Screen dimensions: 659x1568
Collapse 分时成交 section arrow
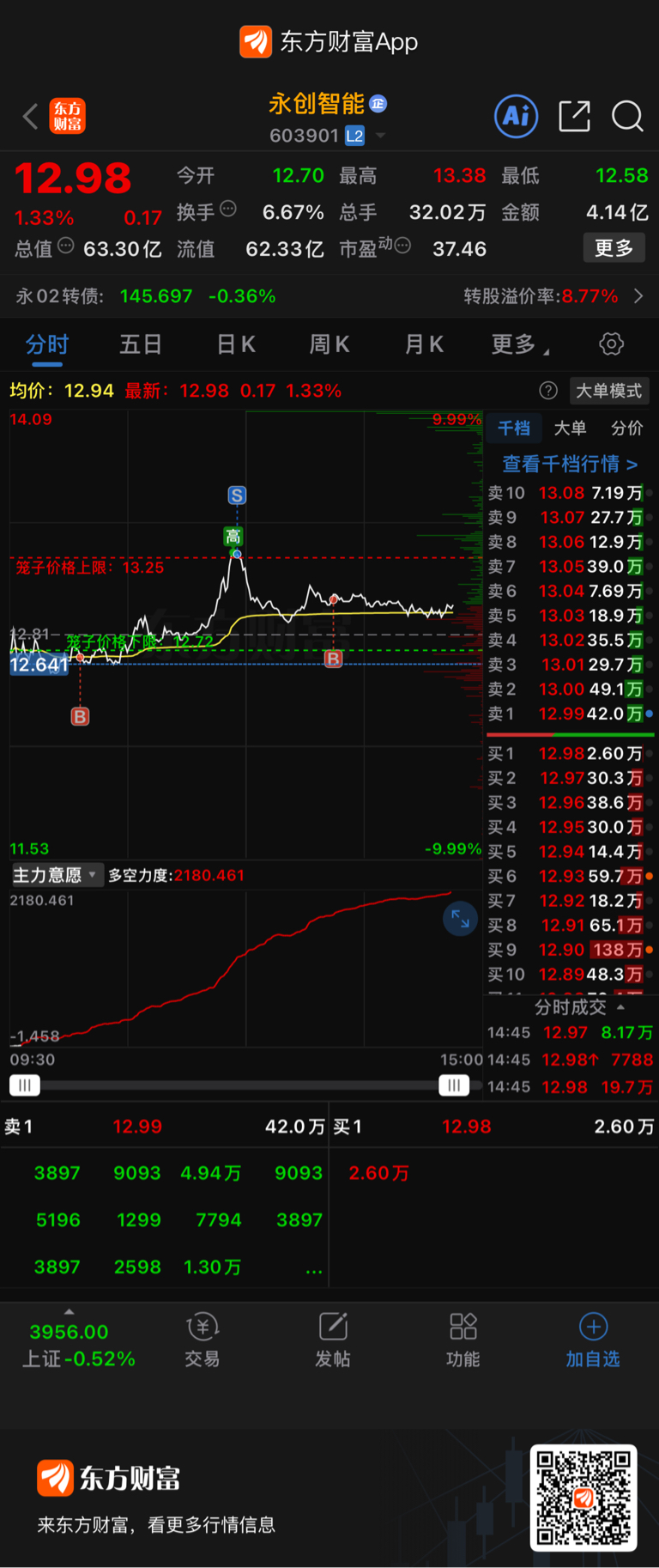pyautogui.click(x=620, y=1006)
